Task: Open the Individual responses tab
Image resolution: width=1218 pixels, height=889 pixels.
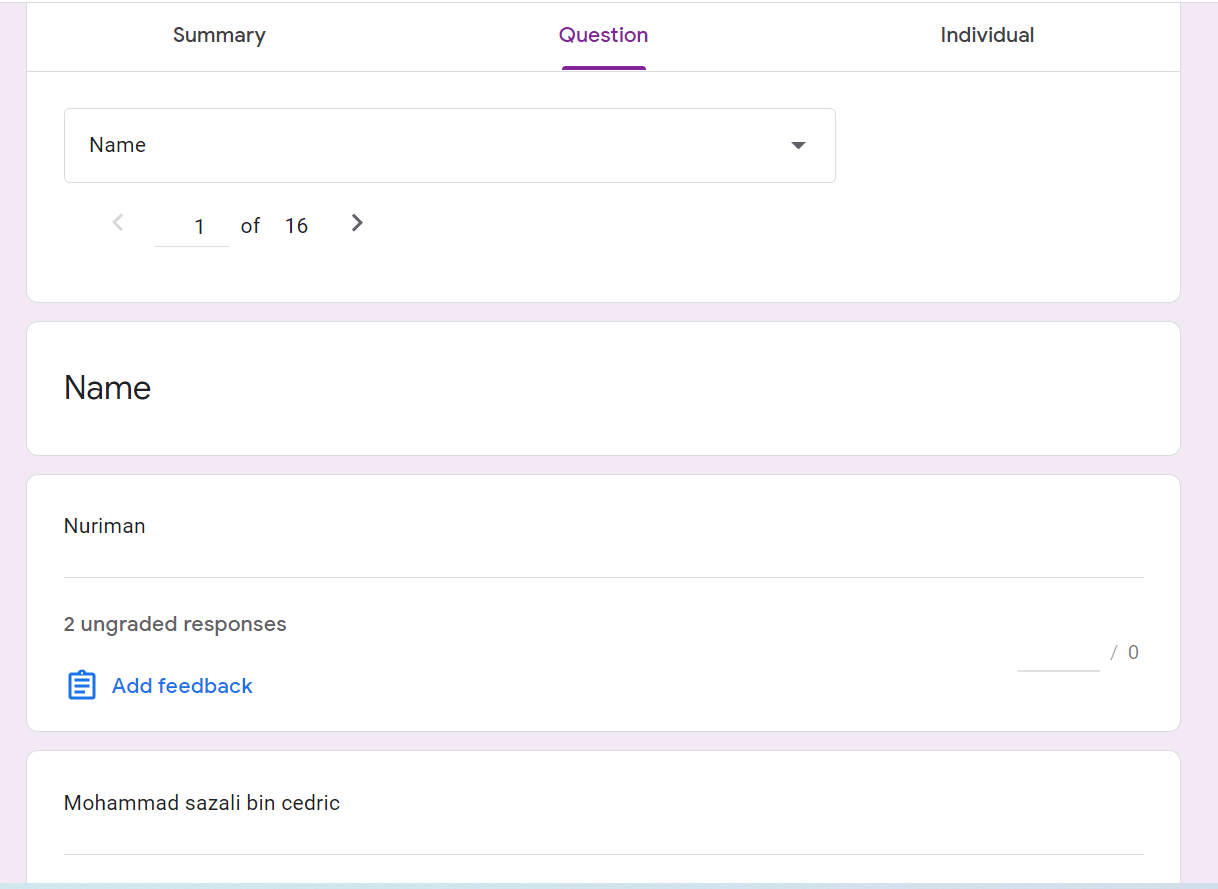Action: click(987, 35)
